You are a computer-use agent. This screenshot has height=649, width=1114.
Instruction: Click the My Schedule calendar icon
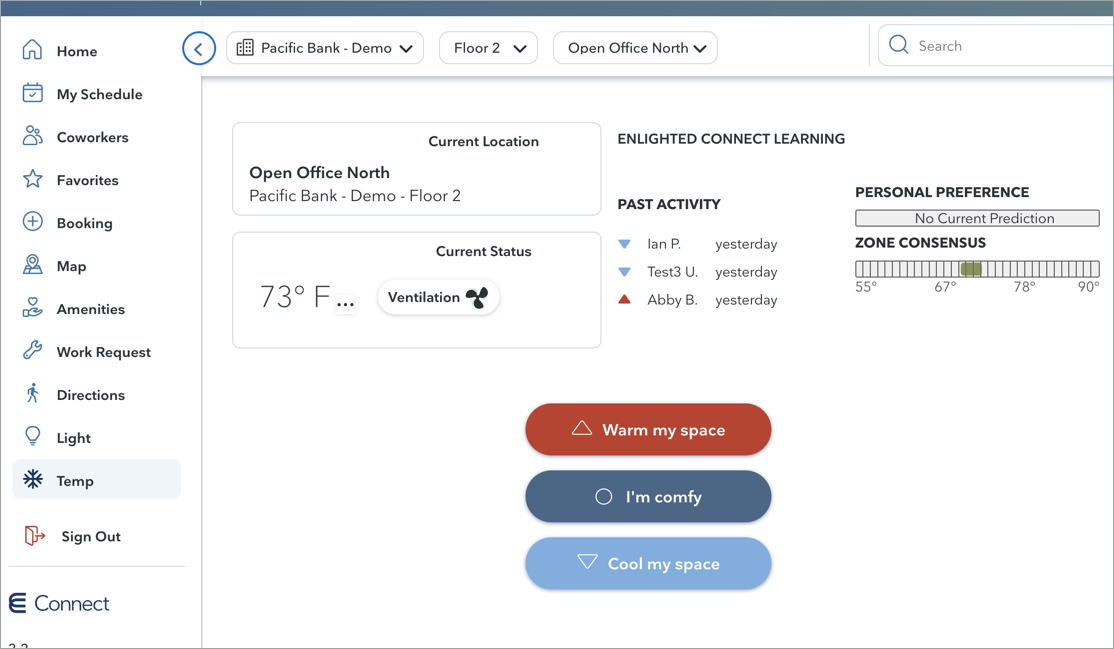pyautogui.click(x=32, y=93)
